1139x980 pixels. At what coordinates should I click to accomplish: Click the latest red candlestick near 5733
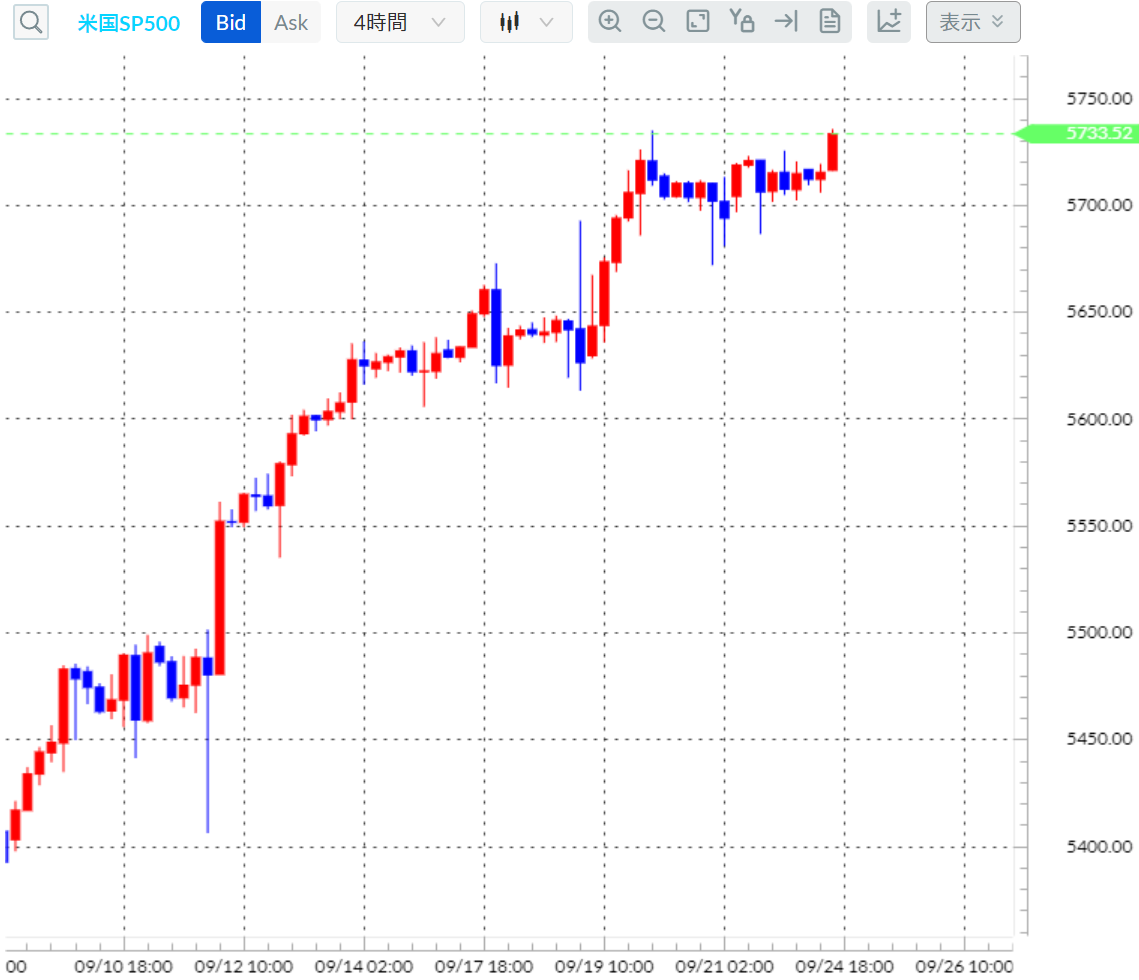pos(832,152)
